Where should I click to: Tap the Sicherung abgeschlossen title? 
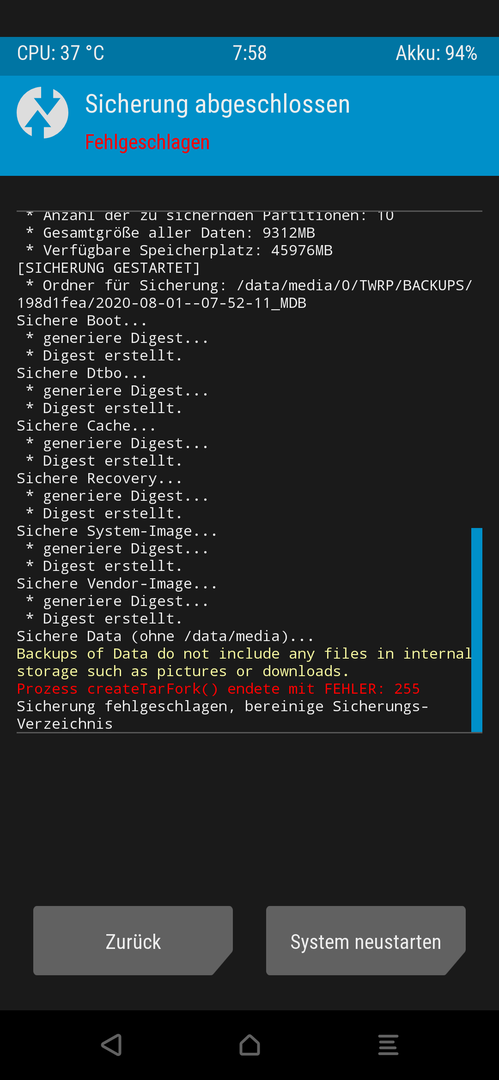[217, 105]
